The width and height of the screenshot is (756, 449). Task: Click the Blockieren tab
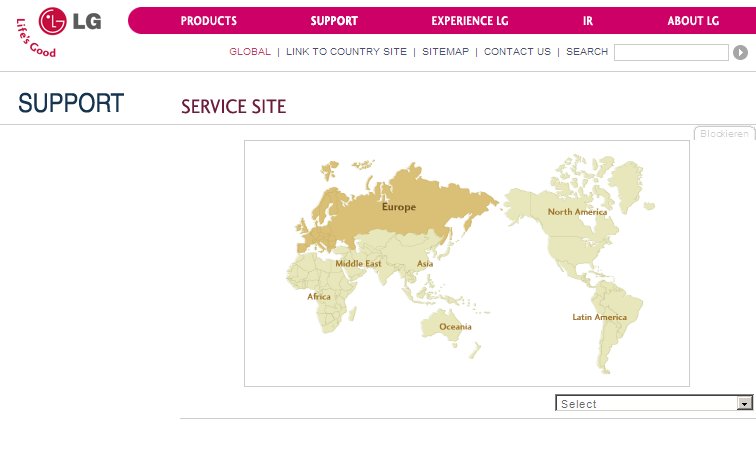724,133
